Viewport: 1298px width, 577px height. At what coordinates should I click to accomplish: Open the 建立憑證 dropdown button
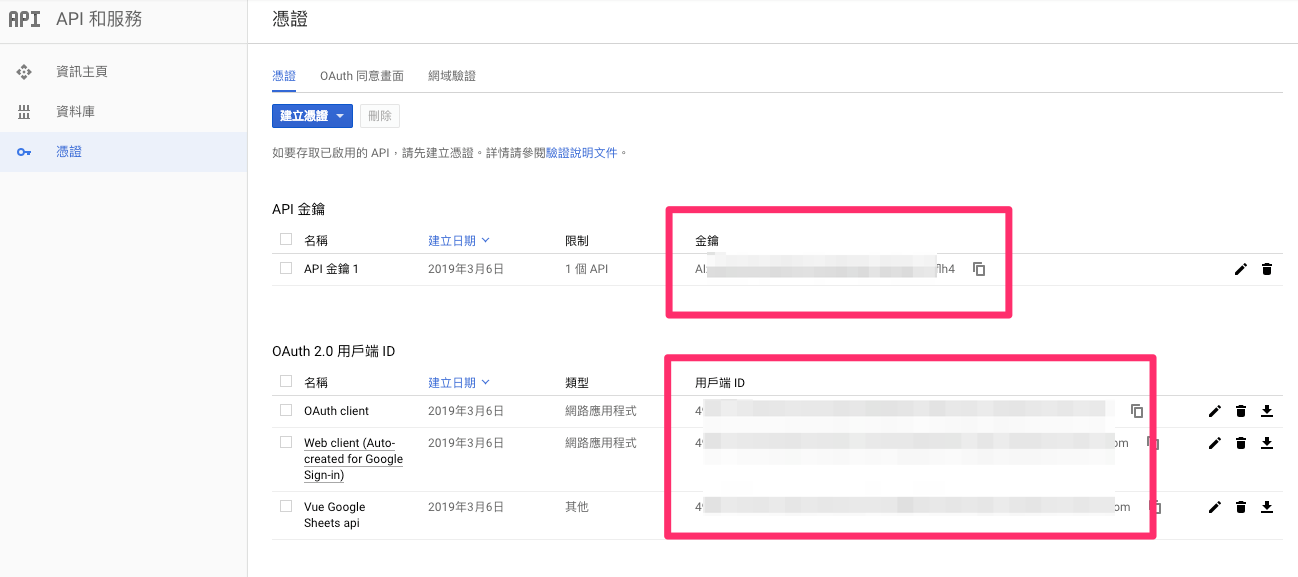(x=312, y=116)
